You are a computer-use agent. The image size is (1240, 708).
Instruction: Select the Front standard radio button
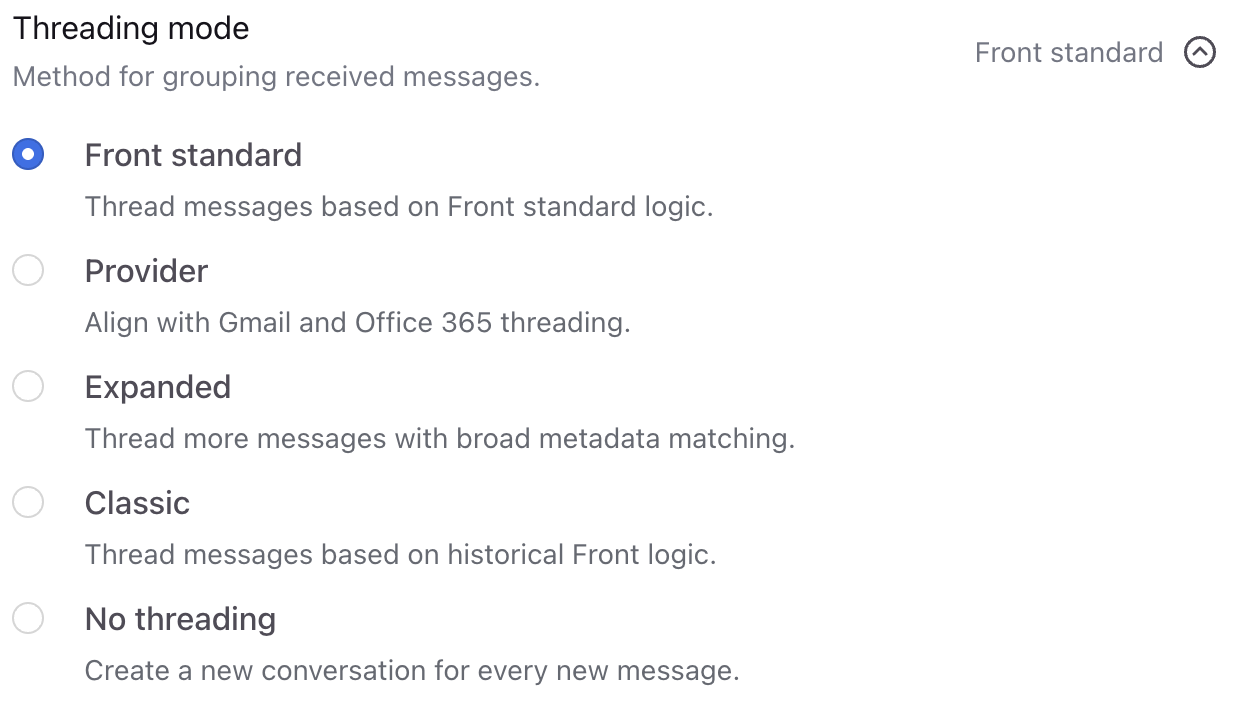coord(28,155)
